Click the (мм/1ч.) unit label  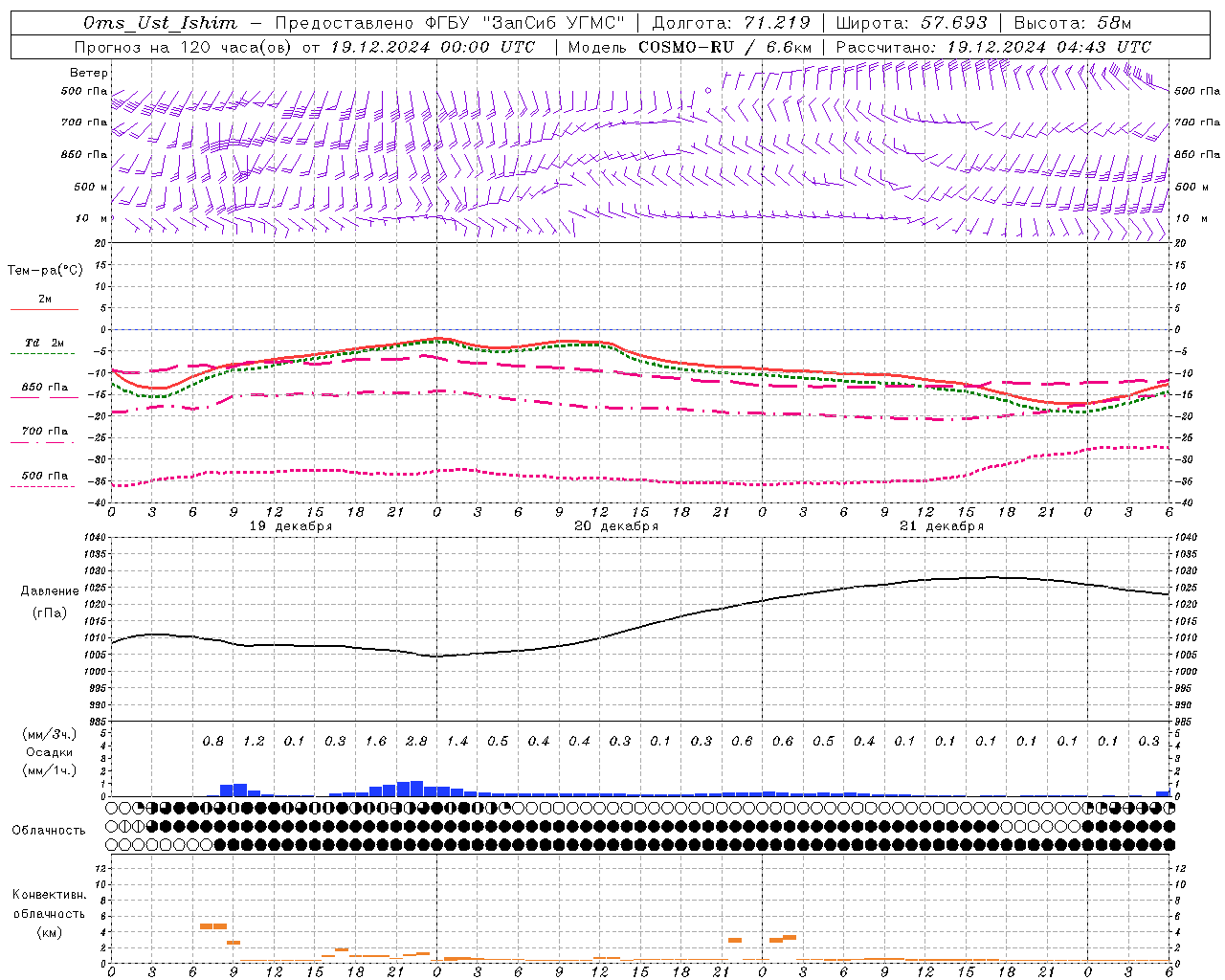[x=50, y=770]
